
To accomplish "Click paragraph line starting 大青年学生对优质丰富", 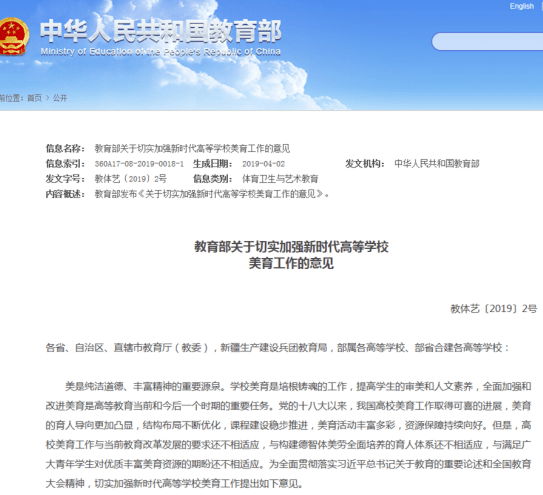I will [x=288, y=464].
